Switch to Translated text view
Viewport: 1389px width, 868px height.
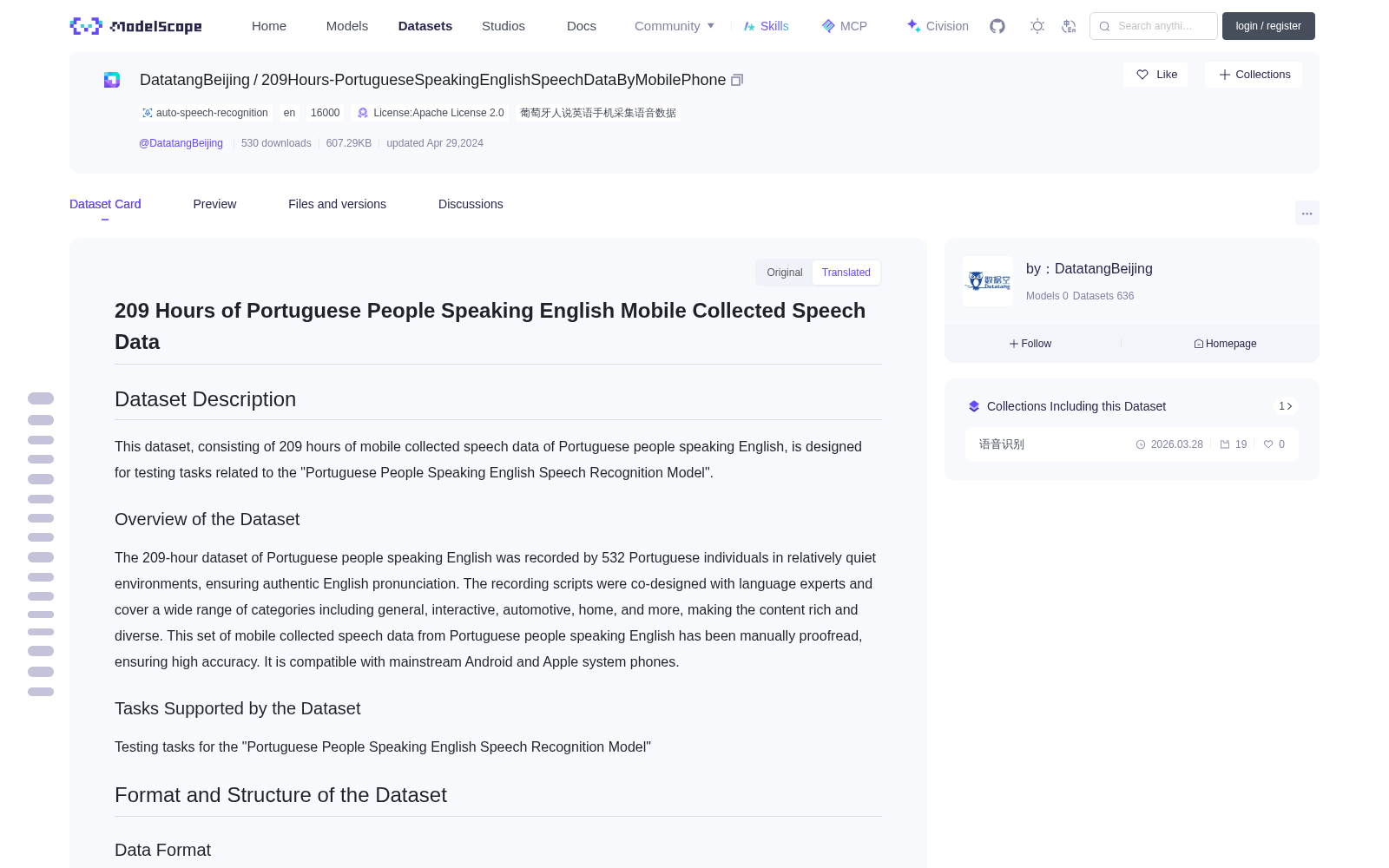click(846, 273)
